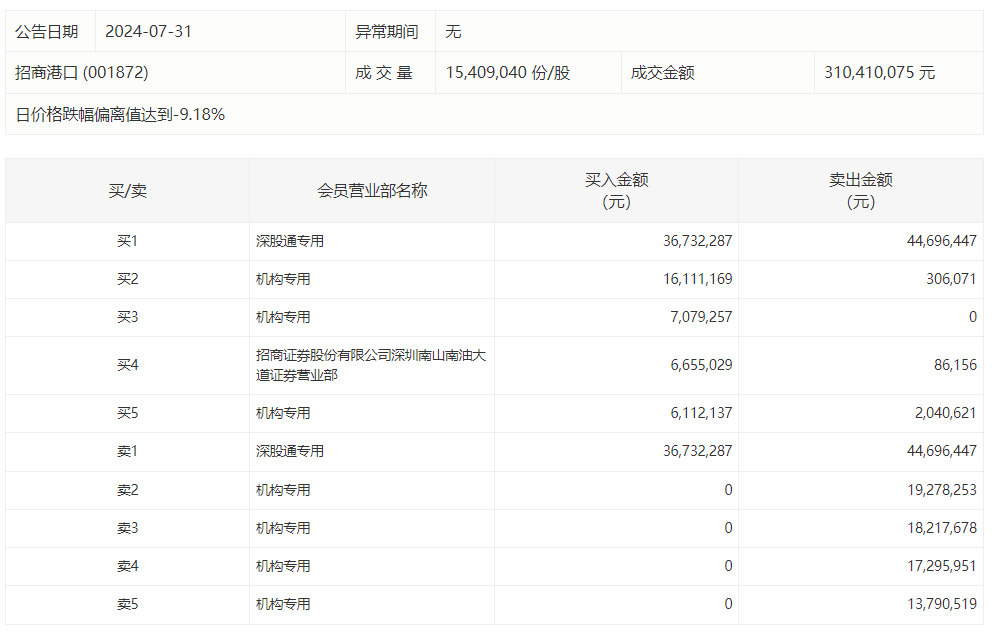Select 机构专用 in the 卖2 row
The width and height of the screenshot is (995, 635).
283,490
